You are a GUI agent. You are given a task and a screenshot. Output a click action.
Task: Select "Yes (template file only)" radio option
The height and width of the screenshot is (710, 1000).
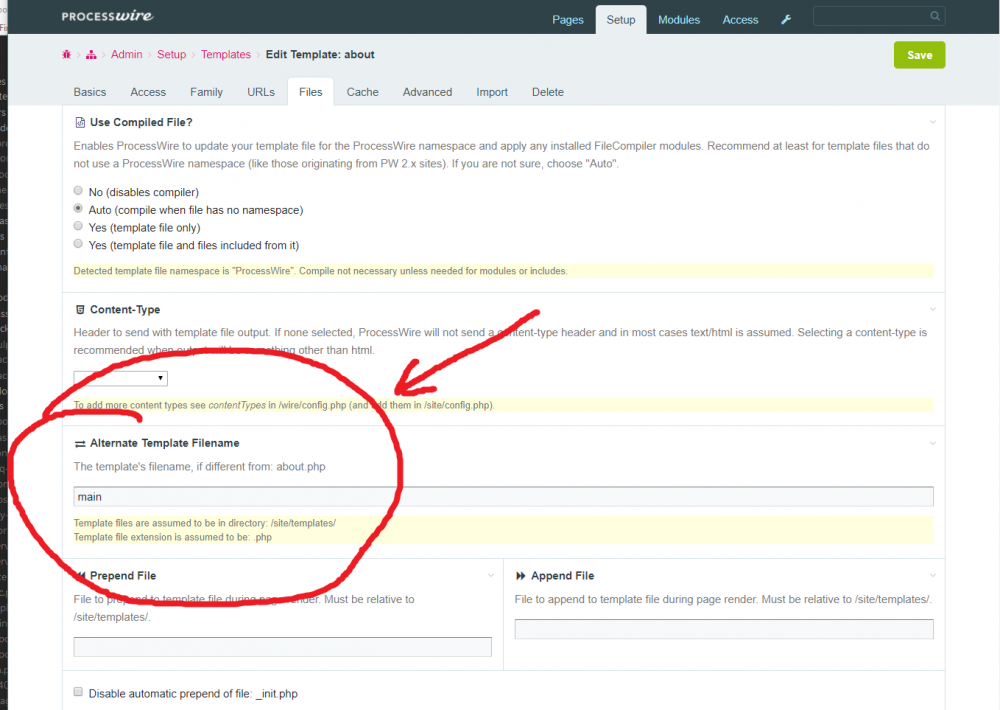(x=79, y=227)
